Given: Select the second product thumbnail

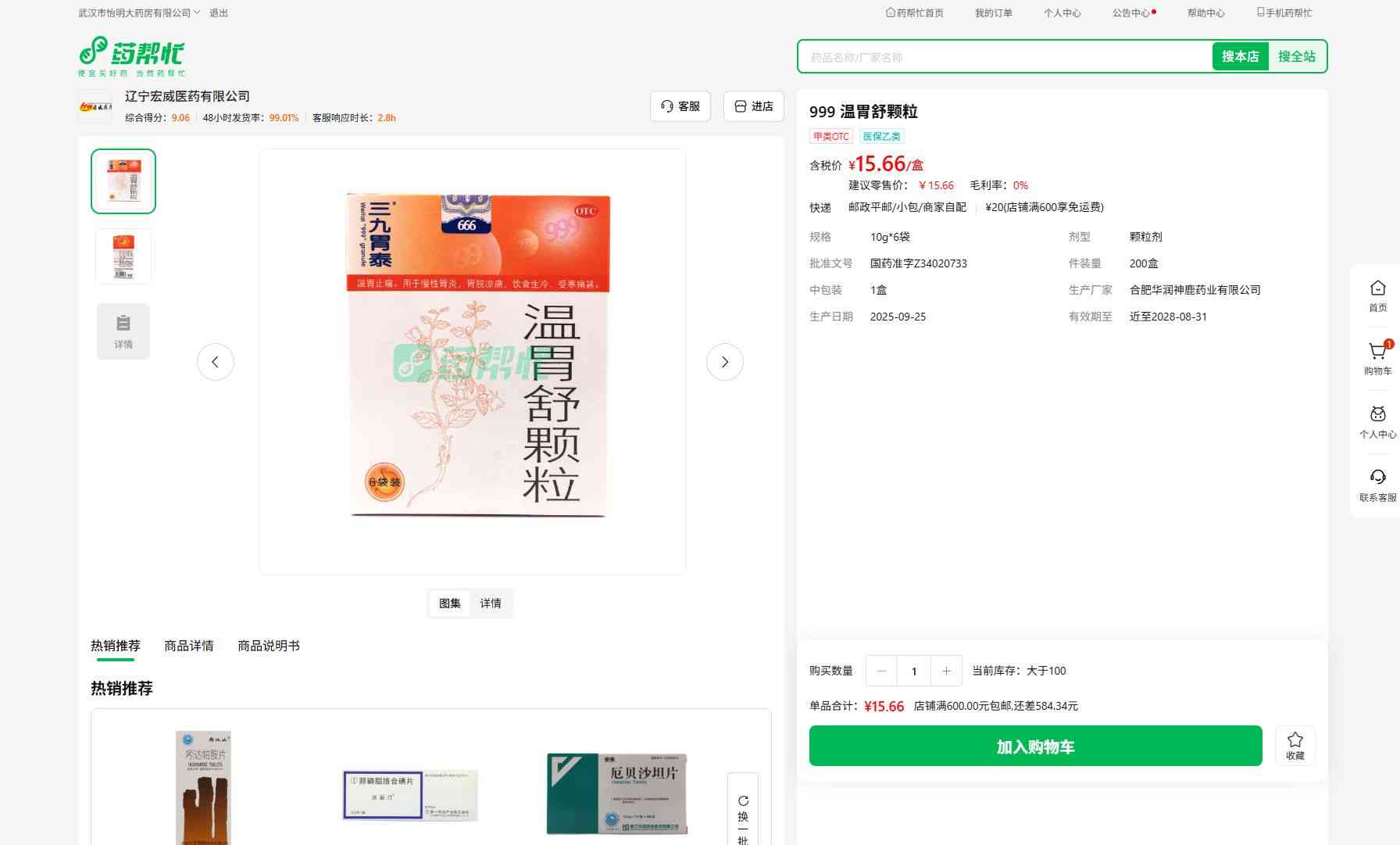Looking at the screenshot, I should (x=123, y=256).
